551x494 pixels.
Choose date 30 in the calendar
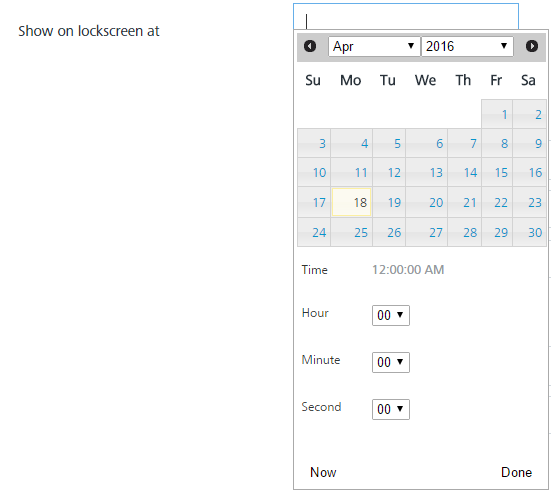(530, 232)
